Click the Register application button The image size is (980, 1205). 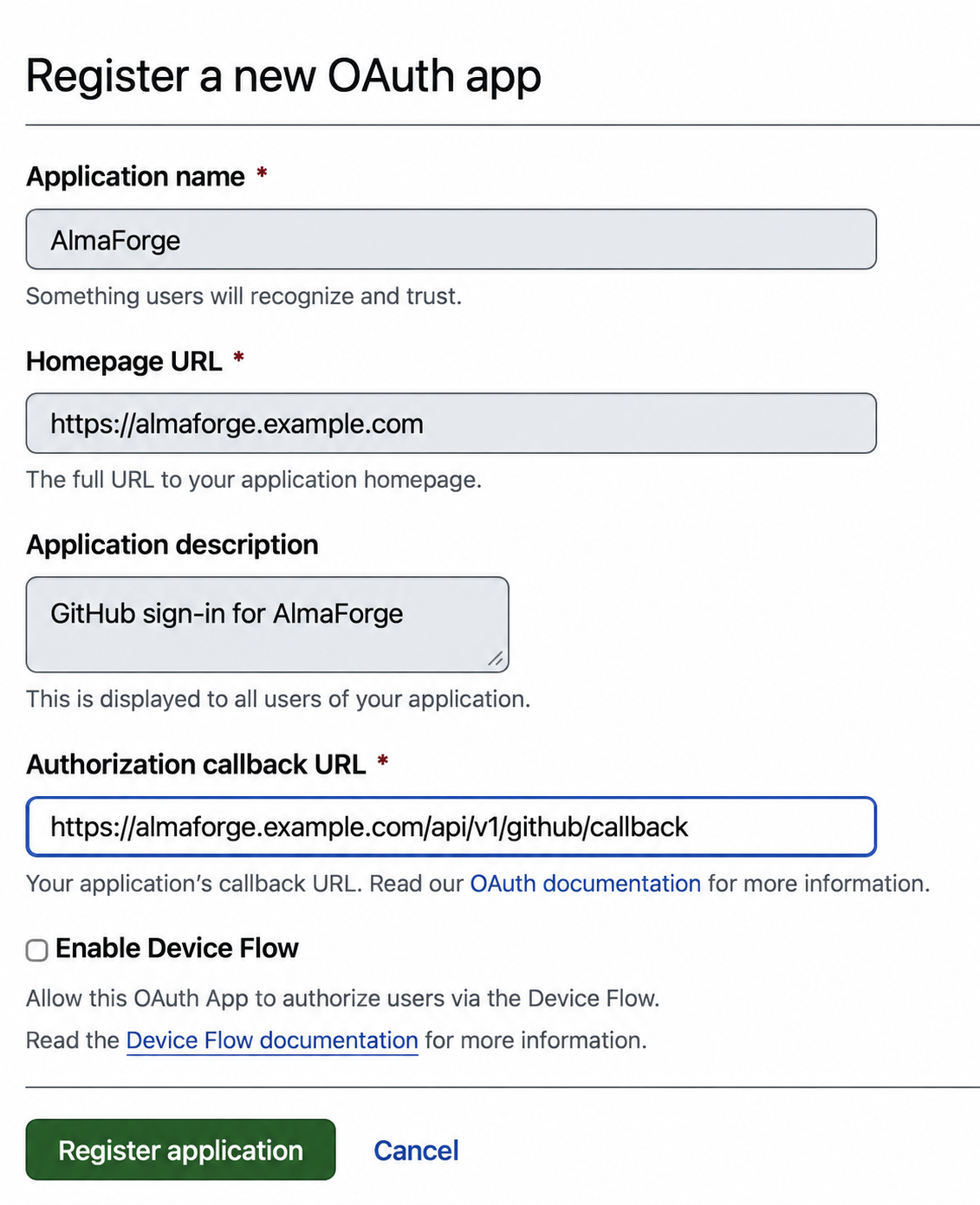coord(180,1150)
